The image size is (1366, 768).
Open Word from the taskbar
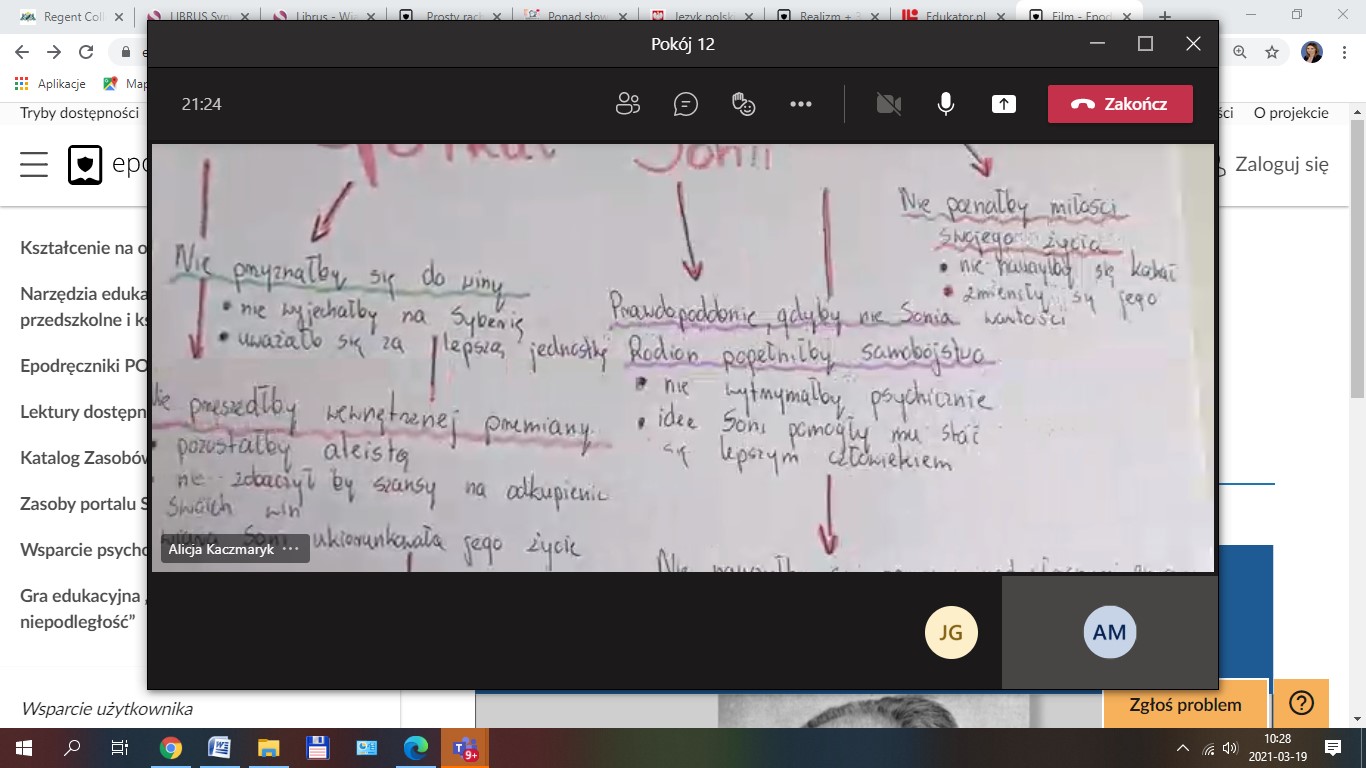coord(219,747)
